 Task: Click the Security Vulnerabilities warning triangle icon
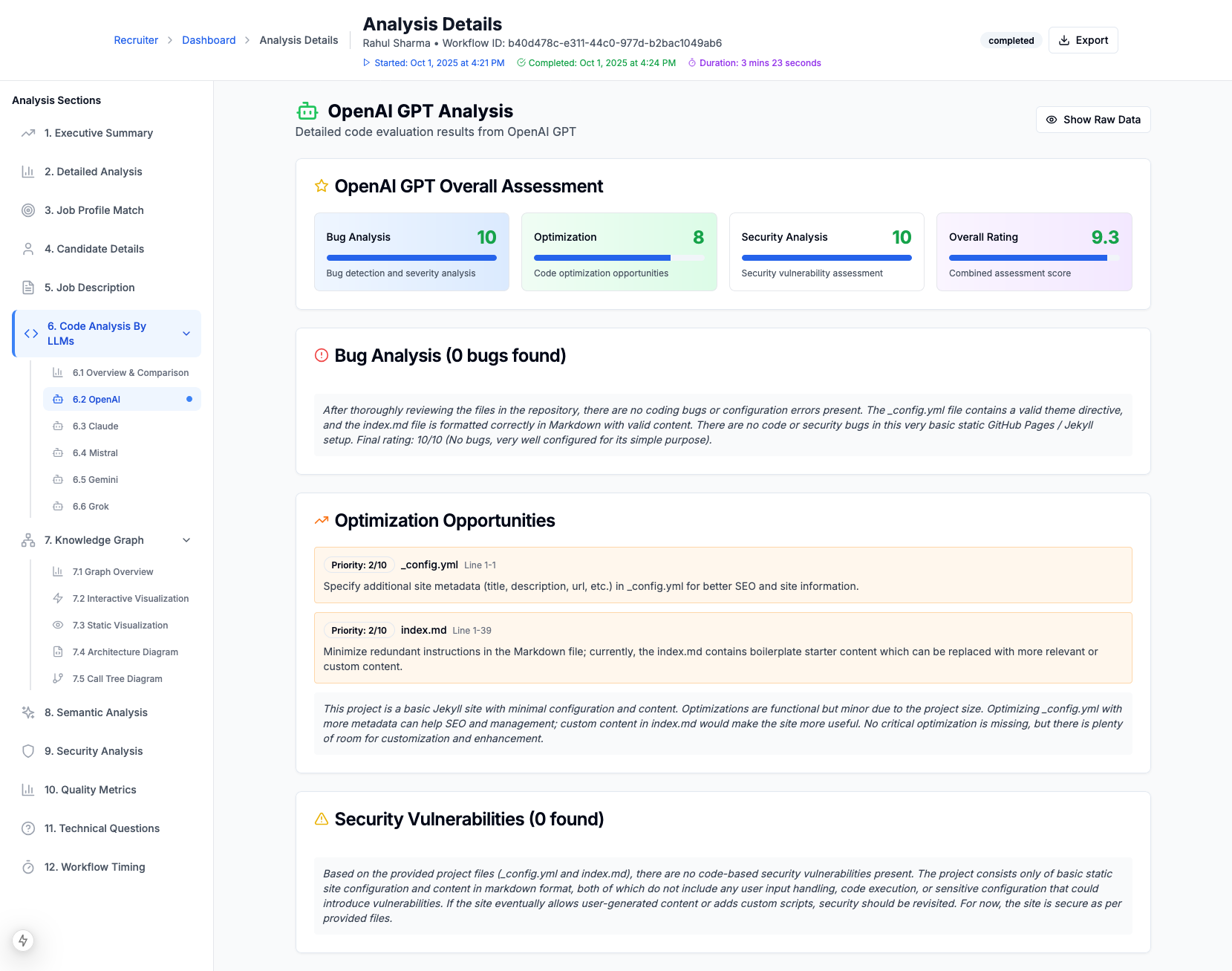pyautogui.click(x=322, y=819)
